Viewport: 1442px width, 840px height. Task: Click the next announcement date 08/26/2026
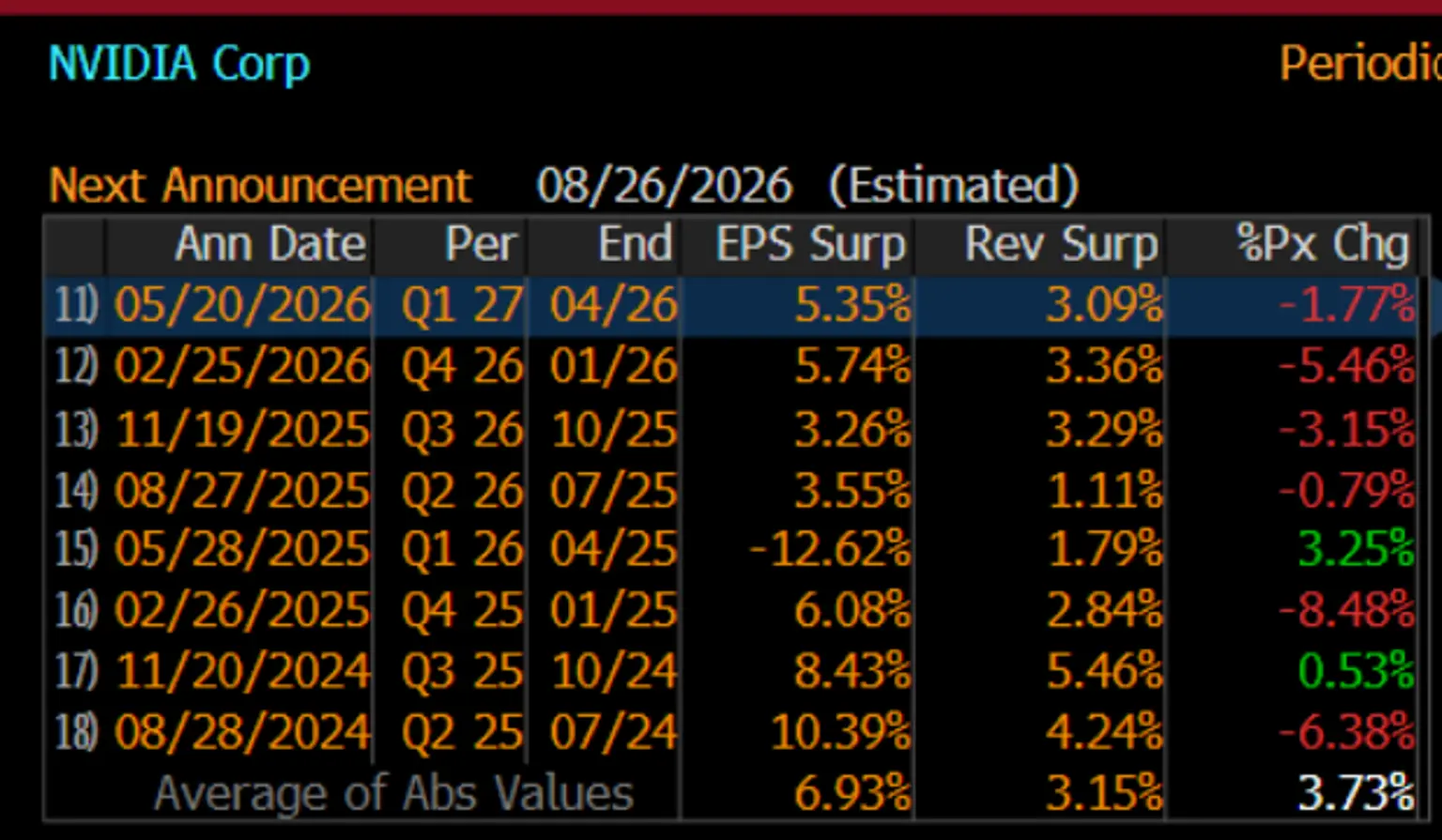[x=665, y=186]
